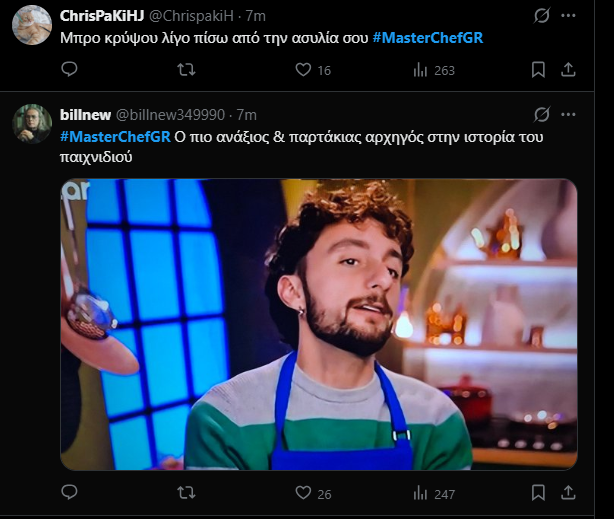614x519 pixels.
Task: Open more options on ChrisPaKiHJ's tweet
Action: point(571,16)
